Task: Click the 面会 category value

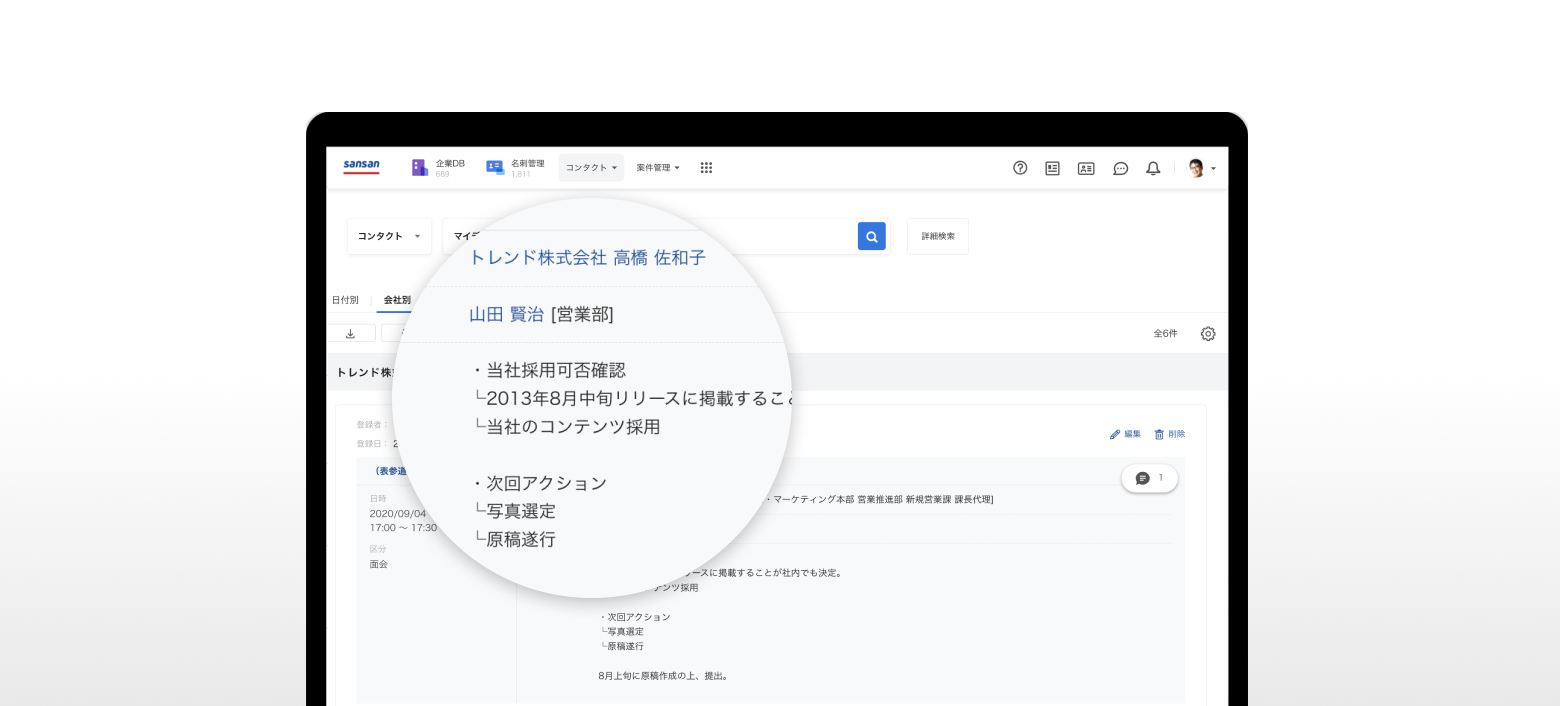Action: click(379, 564)
